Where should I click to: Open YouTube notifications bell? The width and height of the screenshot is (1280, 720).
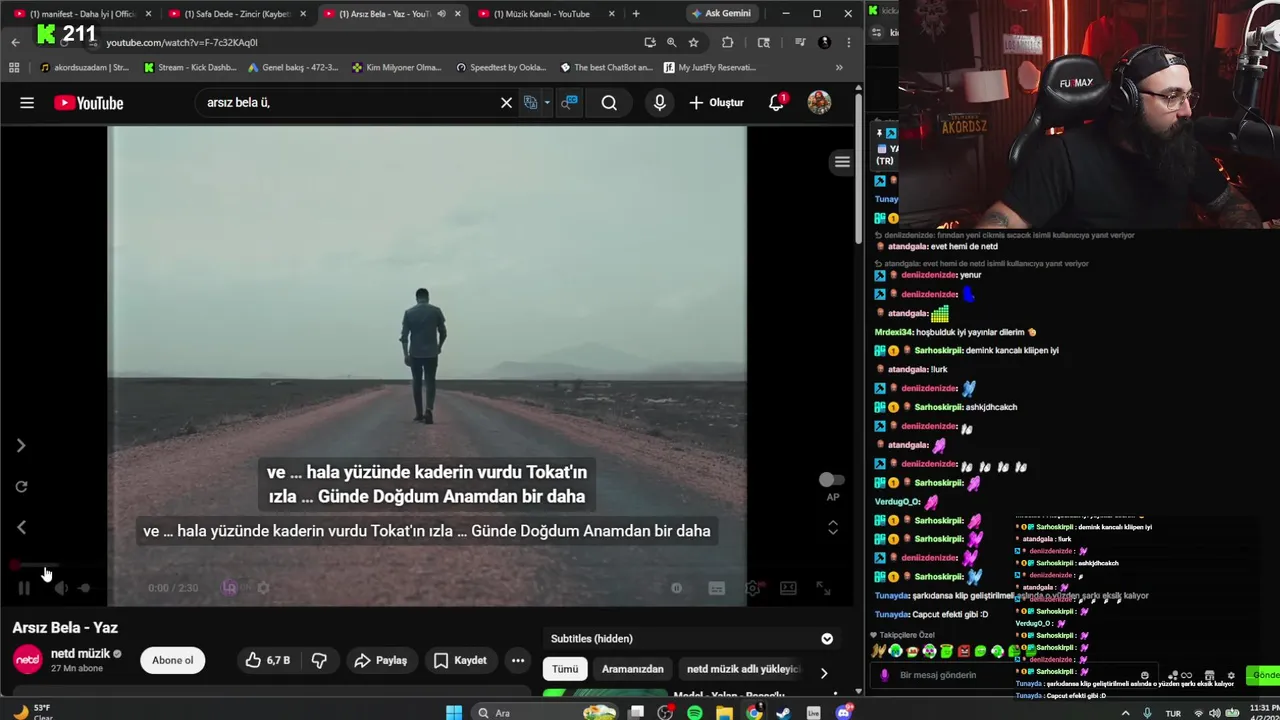pyautogui.click(x=777, y=102)
